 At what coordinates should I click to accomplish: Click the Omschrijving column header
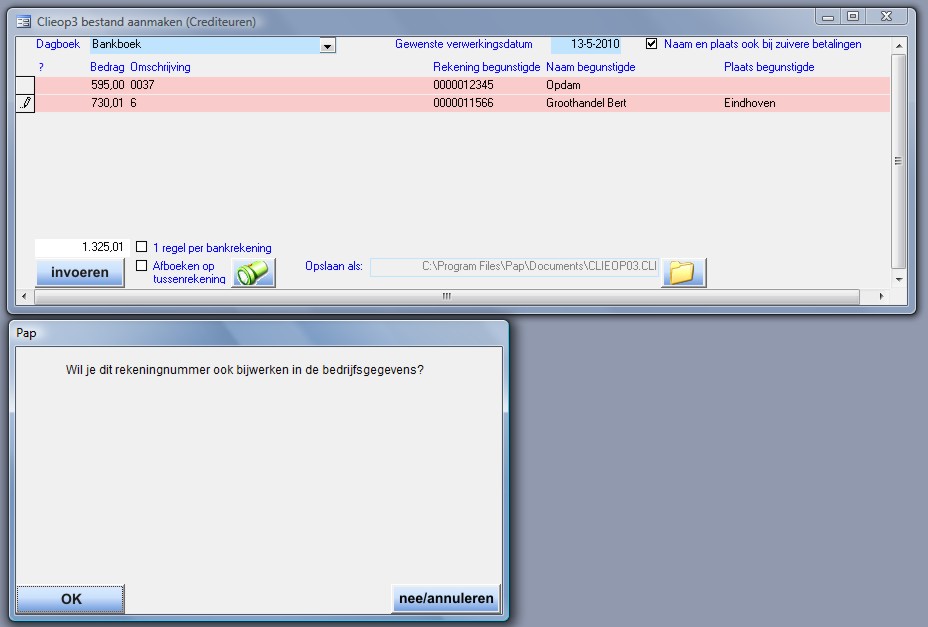pyautogui.click(x=160, y=67)
